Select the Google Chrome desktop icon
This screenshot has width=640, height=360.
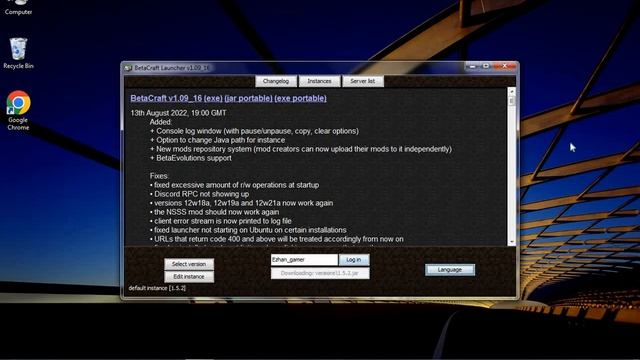18,111
